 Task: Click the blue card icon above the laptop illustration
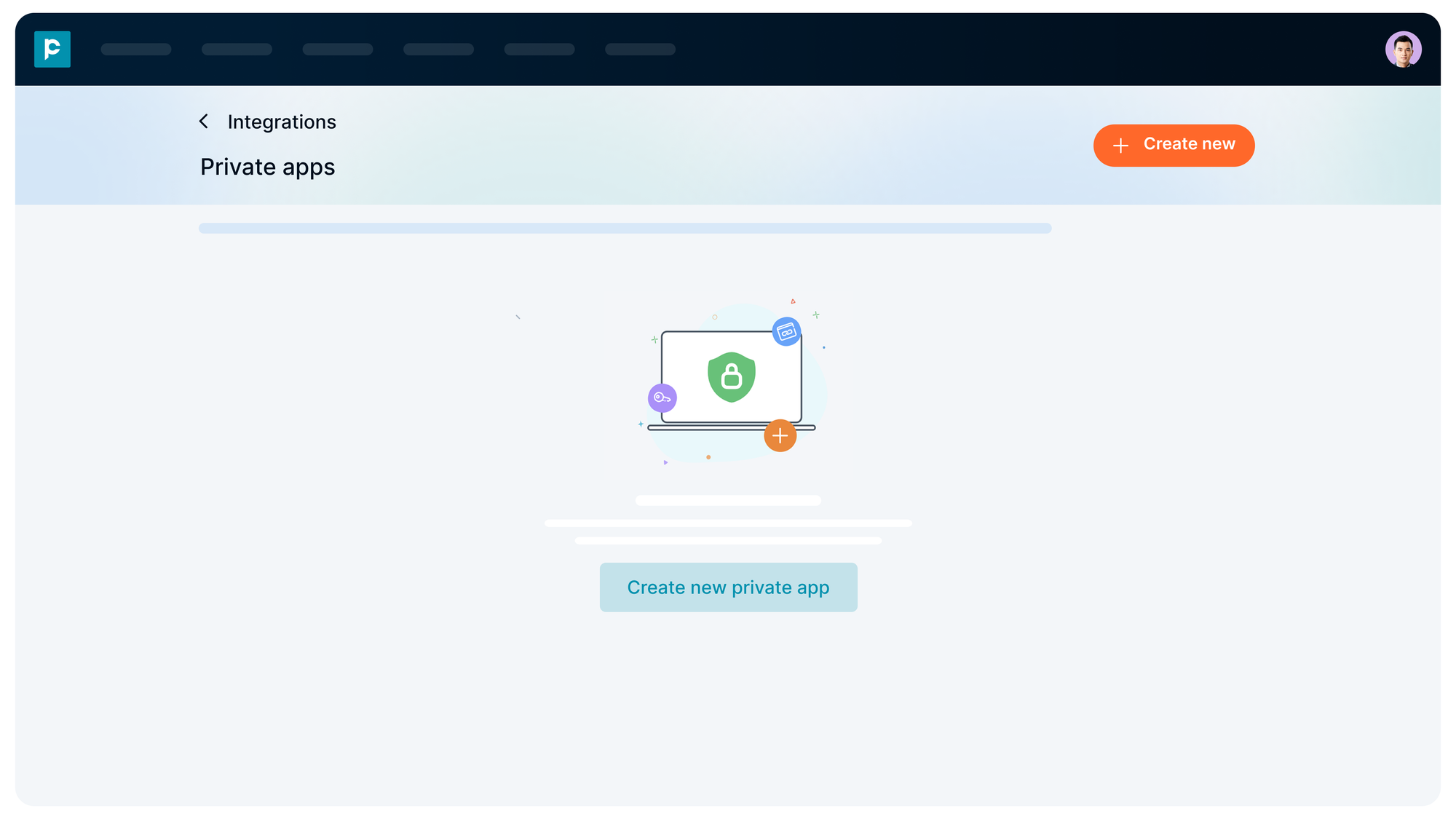pyautogui.click(x=786, y=331)
